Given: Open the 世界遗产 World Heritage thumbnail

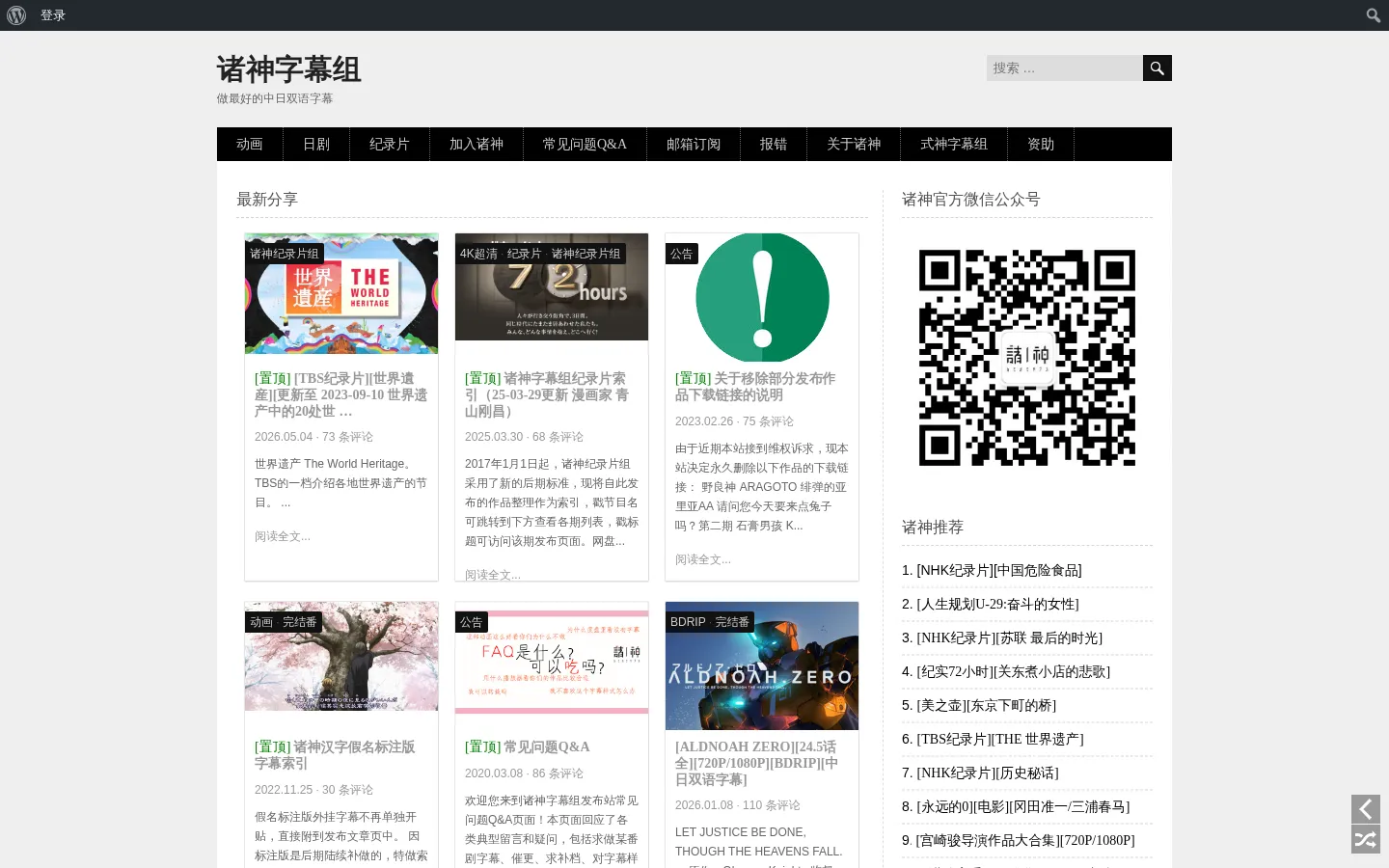Looking at the screenshot, I should point(341,293).
